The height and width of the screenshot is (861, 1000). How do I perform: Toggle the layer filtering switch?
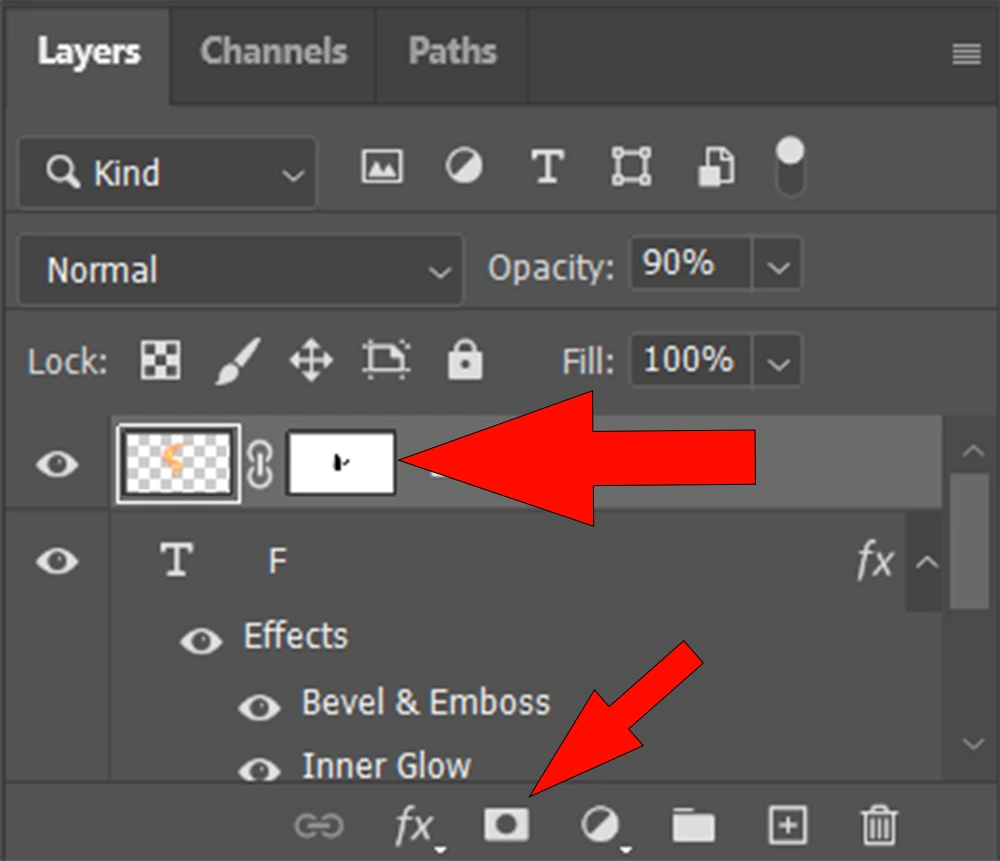click(x=790, y=167)
